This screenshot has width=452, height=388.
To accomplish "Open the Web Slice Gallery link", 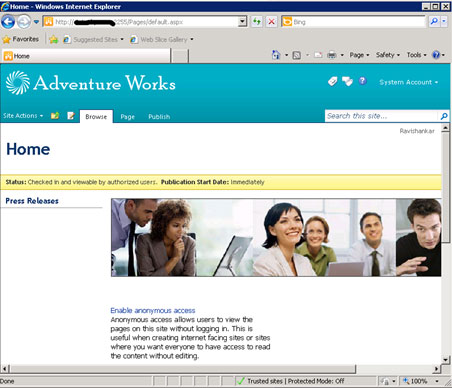I will click(162, 39).
